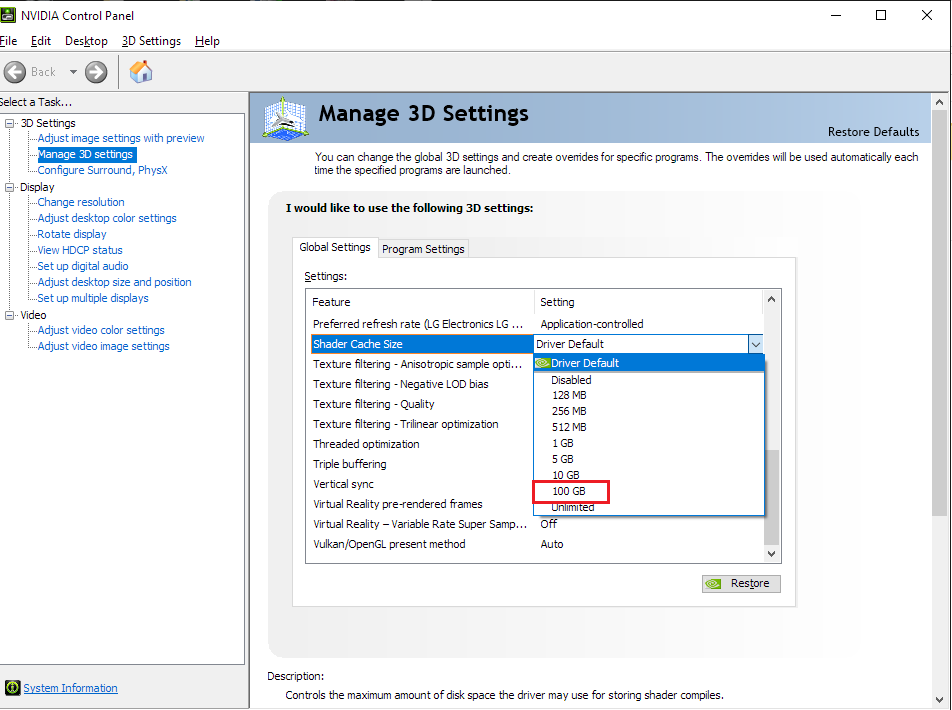This screenshot has height=710, width=952.
Task: Select Texture filtering - Quality row
Action: click(422, 404)
